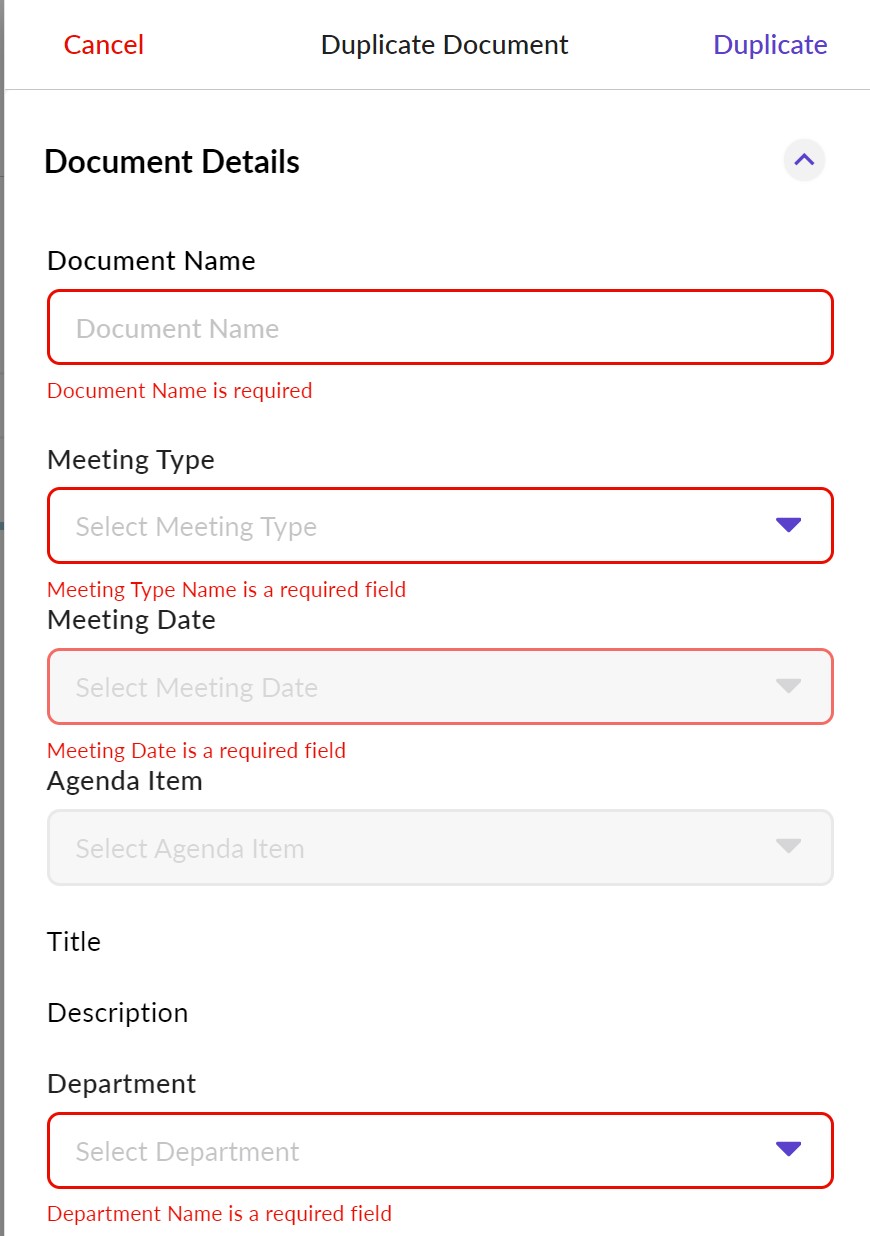The height and width of the screenshot is (1236, 870).
Task: Click the Department Name required field error
Action: click(219, 1214)
